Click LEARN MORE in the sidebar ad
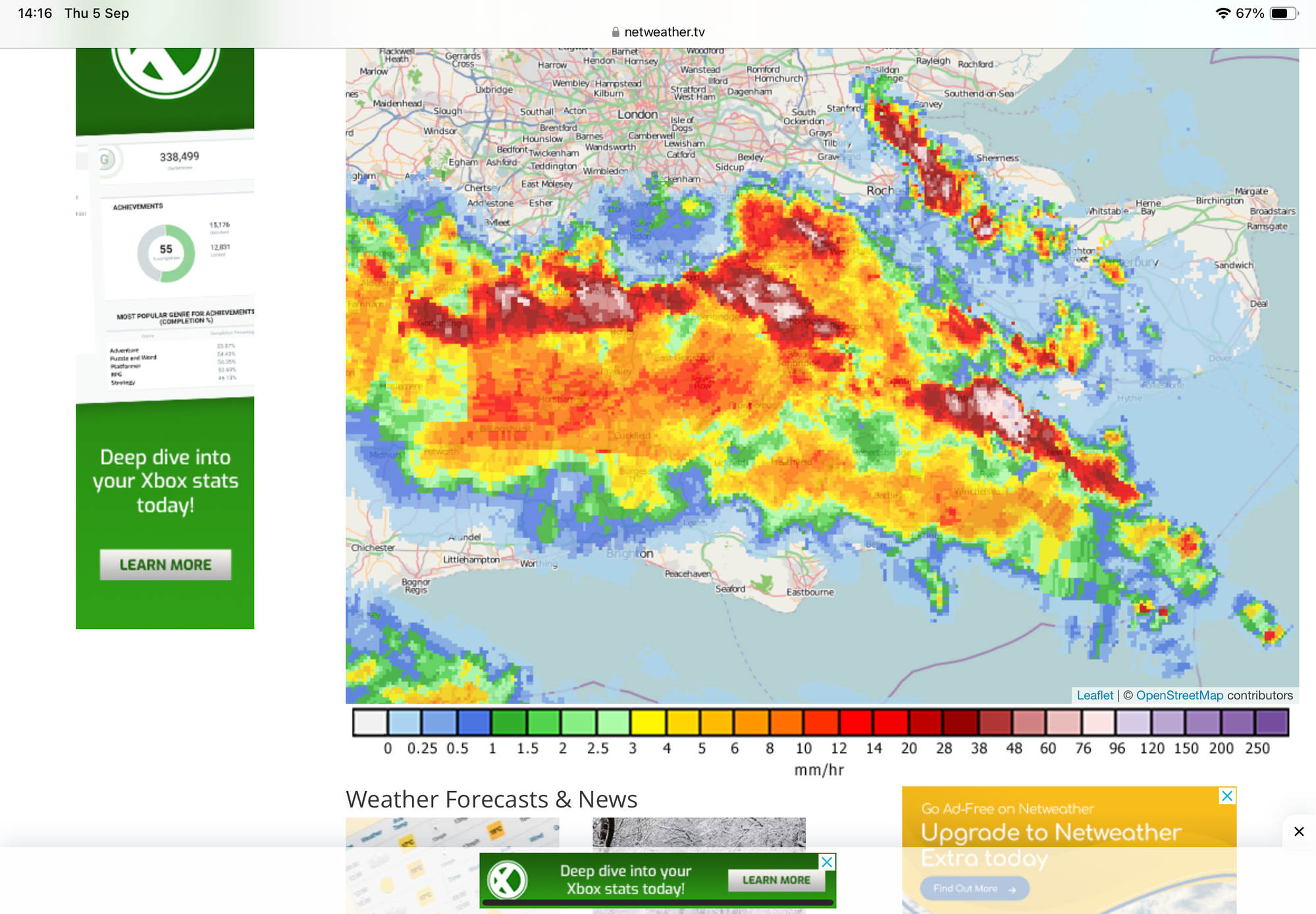The image size is (1316, 914). [x=165, y=565]
